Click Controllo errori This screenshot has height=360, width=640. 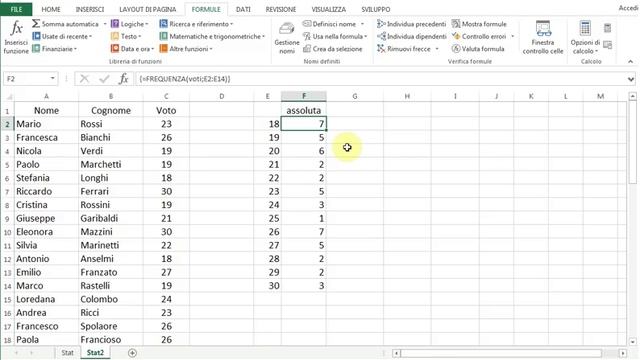coord(479,36)
